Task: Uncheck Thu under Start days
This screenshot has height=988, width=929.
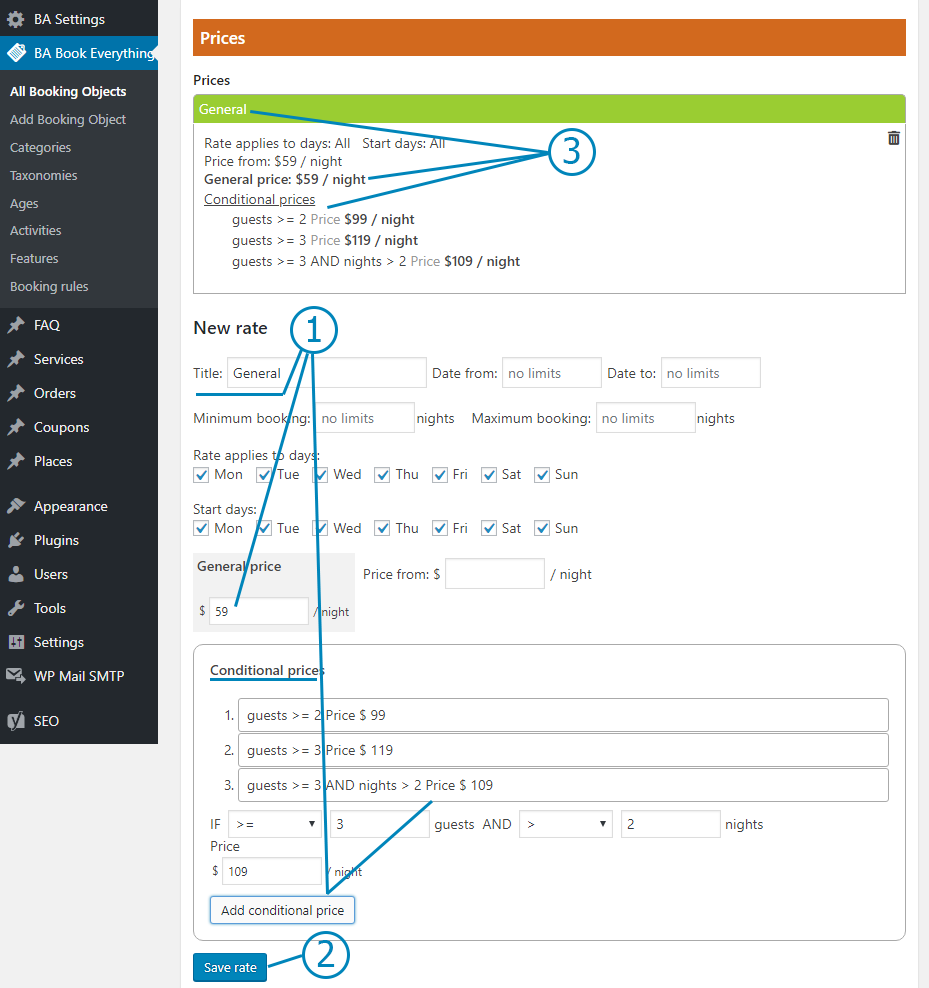Action: [x=382, y=529]
